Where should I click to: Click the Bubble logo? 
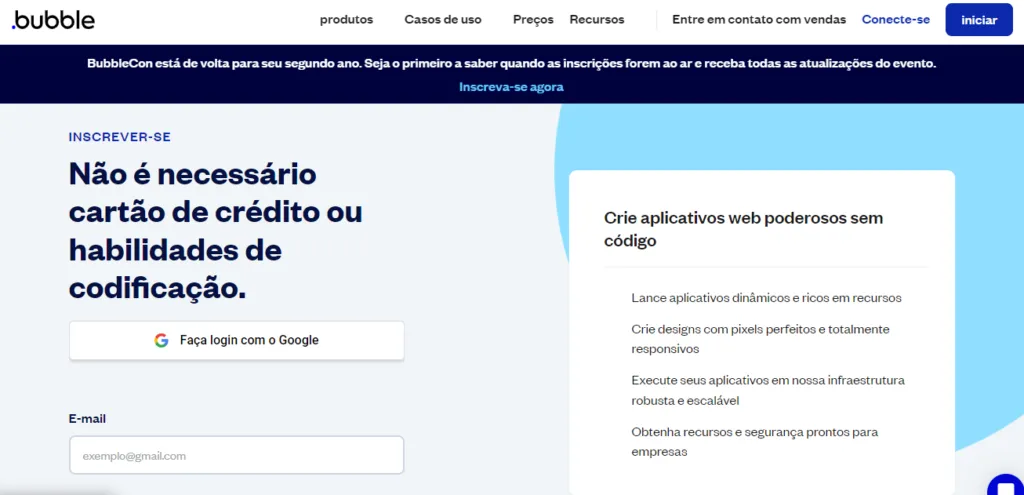[53, 20]
